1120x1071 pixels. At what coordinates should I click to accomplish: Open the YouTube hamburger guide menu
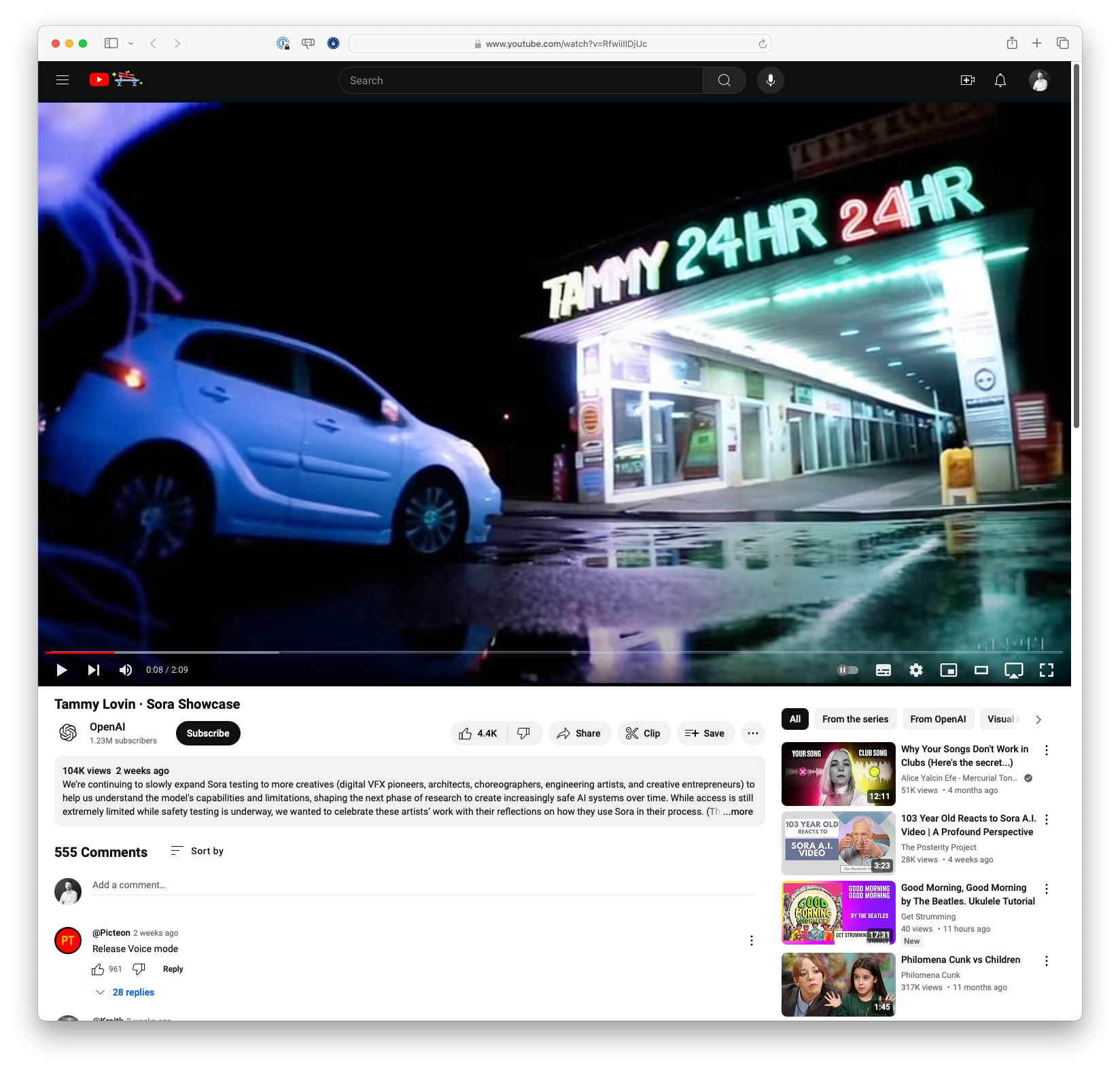pos(63,80)
